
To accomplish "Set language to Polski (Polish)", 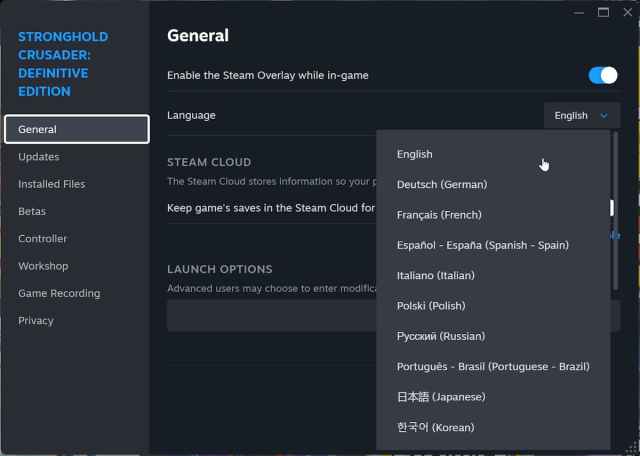I will point(430,306).
